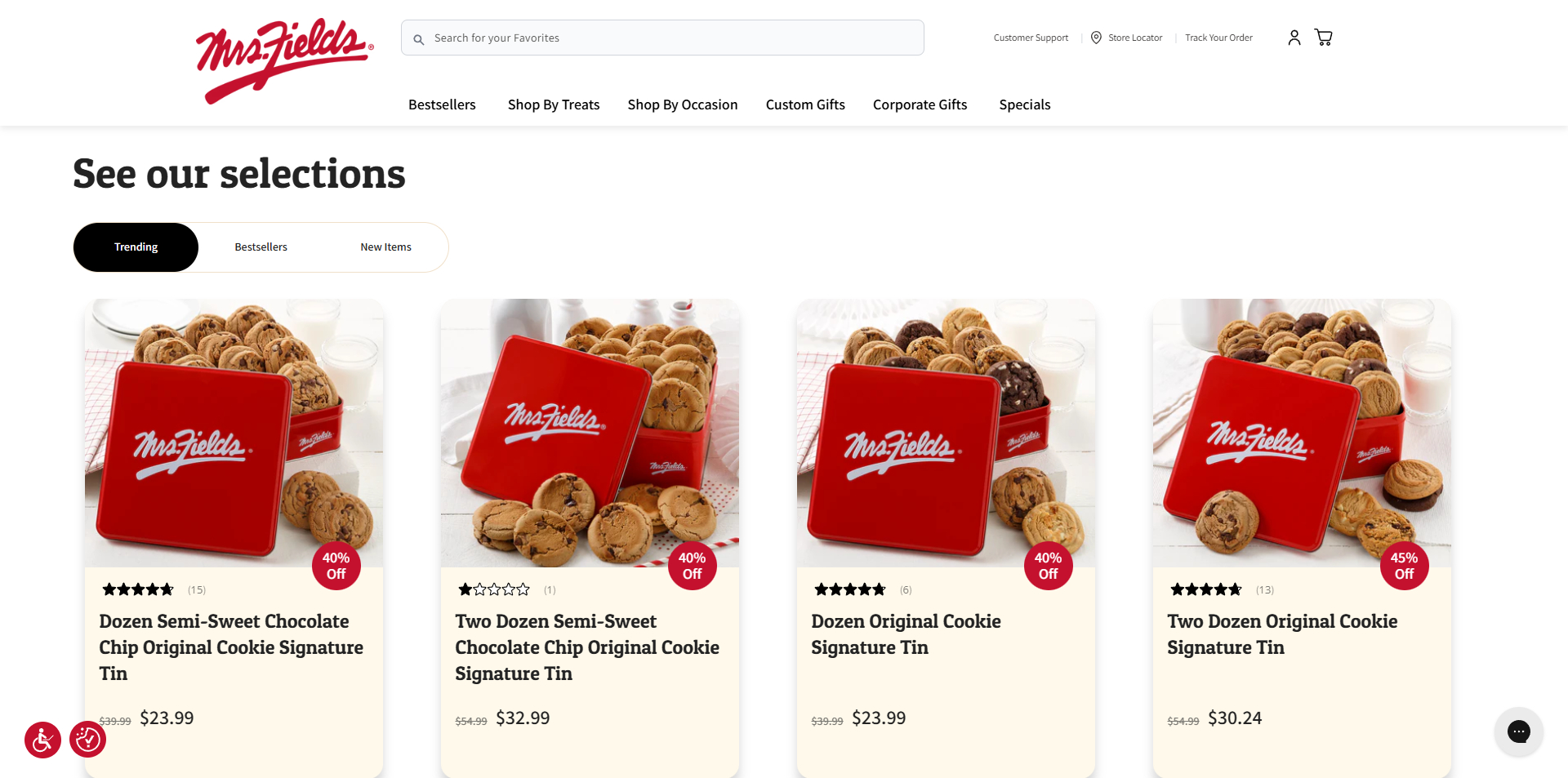The height and width of the screenshot is (778, 1568).
Task: Open the user account icon
Action: point(1294,38)
